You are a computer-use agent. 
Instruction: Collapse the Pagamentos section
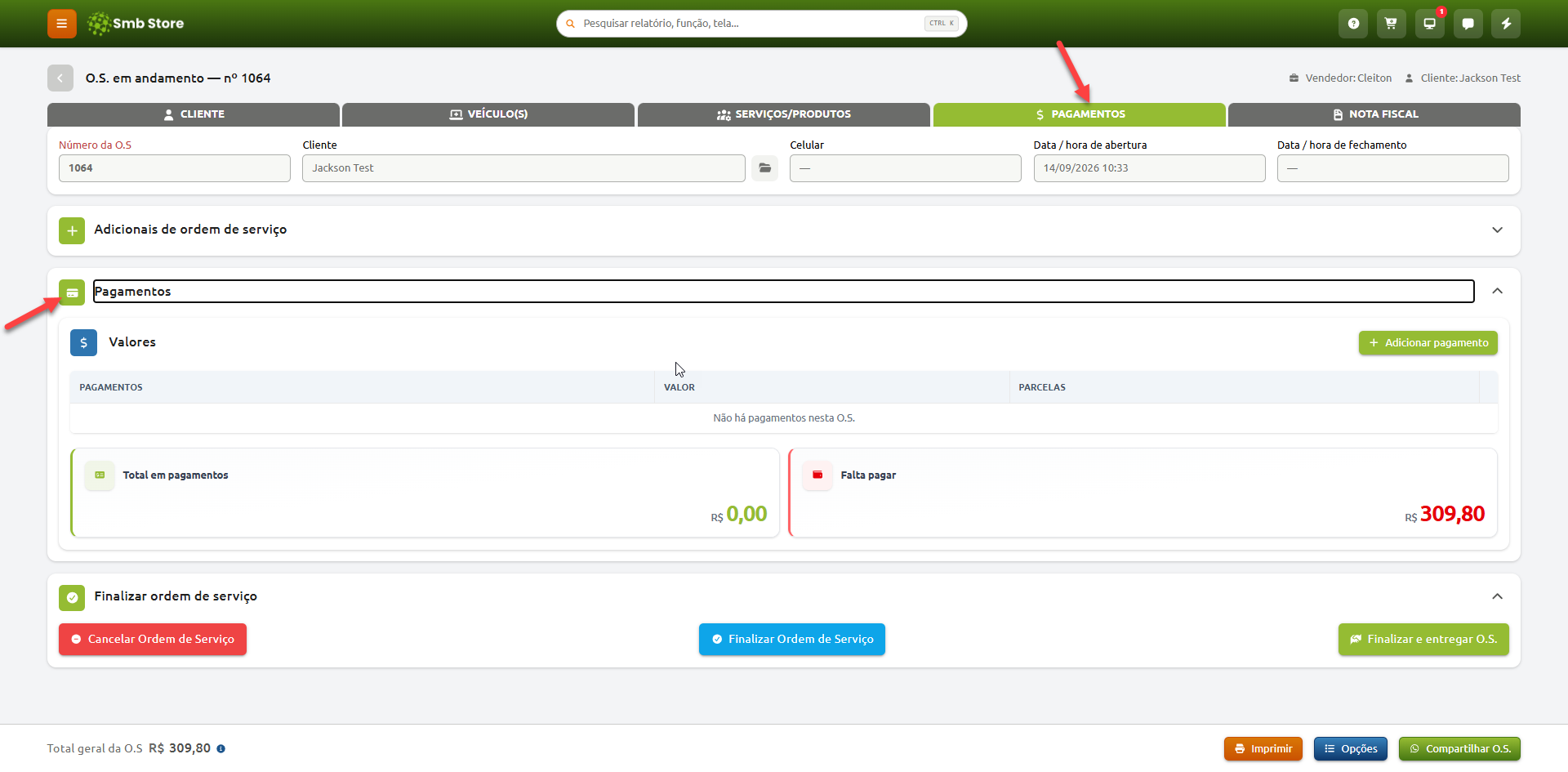point(1497,292)
